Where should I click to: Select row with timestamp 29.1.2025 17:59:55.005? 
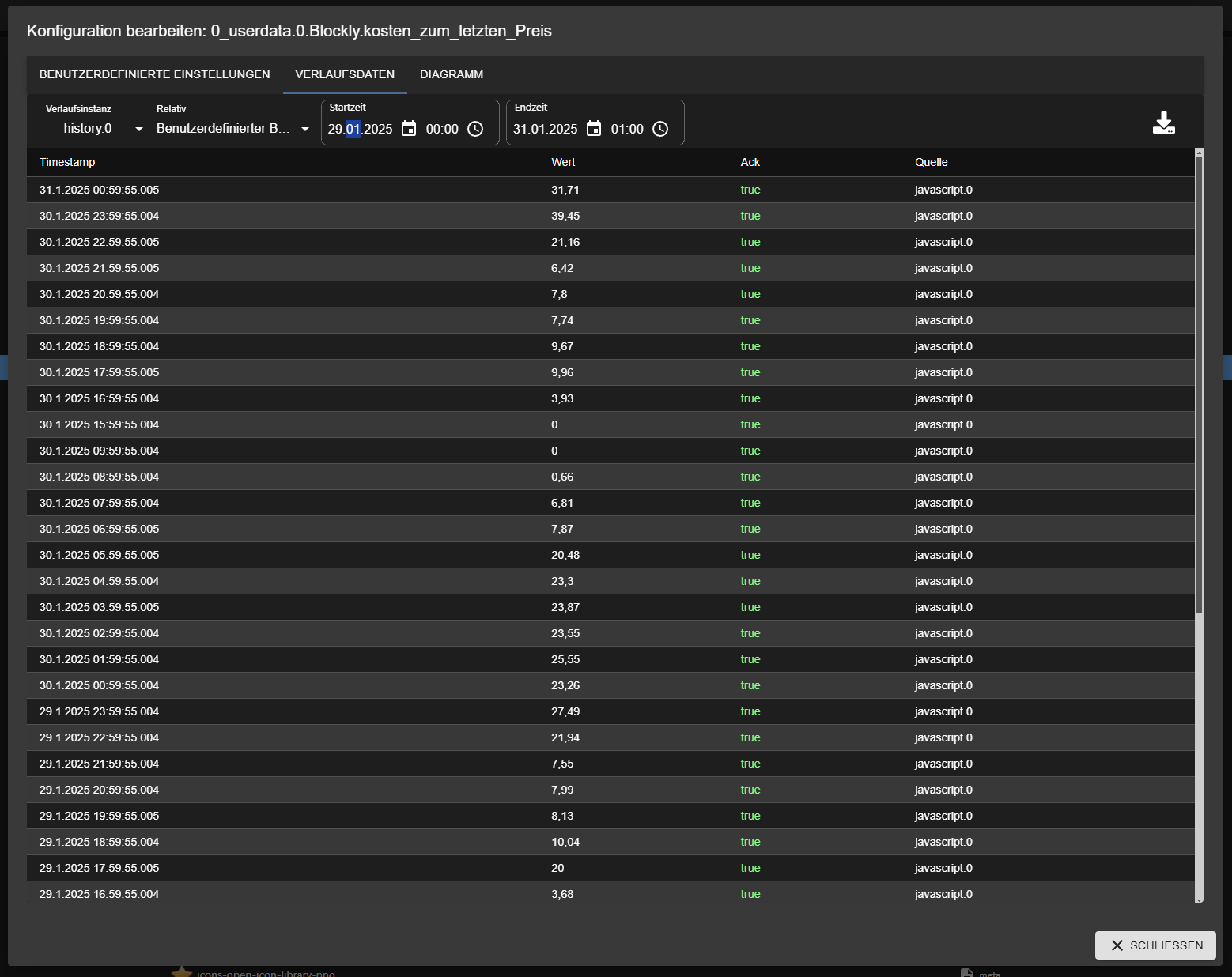click(x=99, y=868)
